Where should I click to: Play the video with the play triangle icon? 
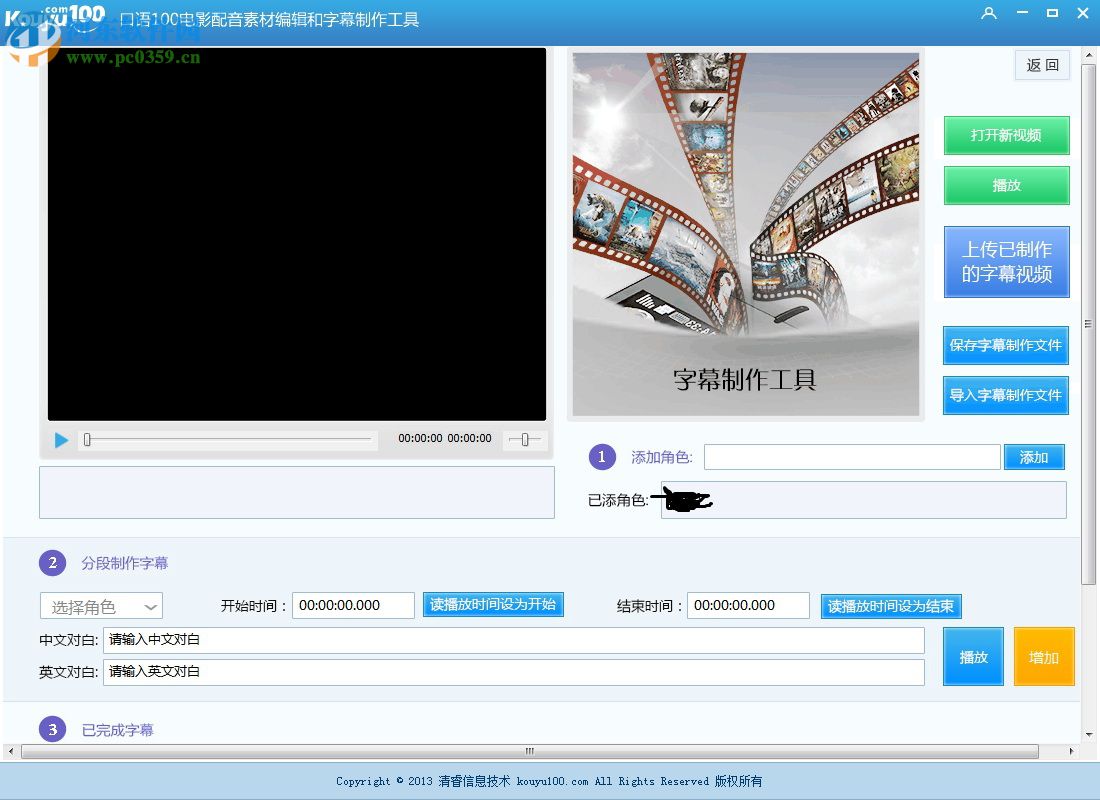coord(60,439)
